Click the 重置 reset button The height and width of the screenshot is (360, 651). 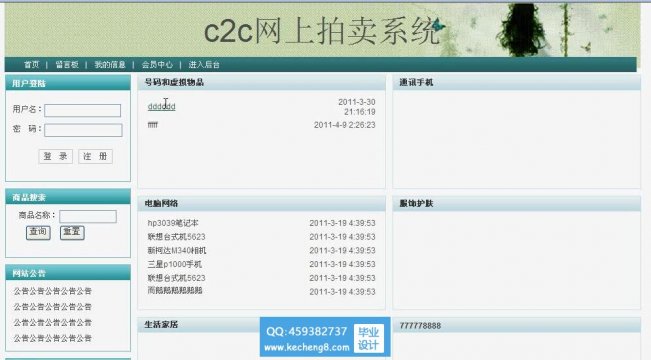pyautogui.click(x=72, y=232)
